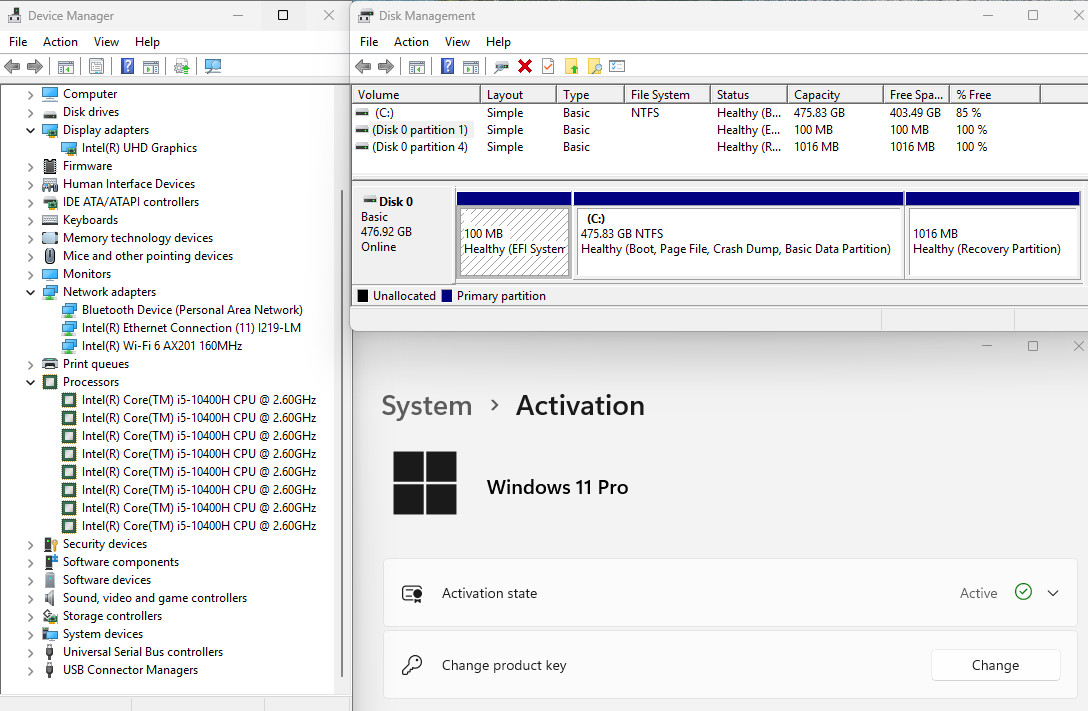
Task: Click Update driver icon with green arrow
Action: (182, 67)
